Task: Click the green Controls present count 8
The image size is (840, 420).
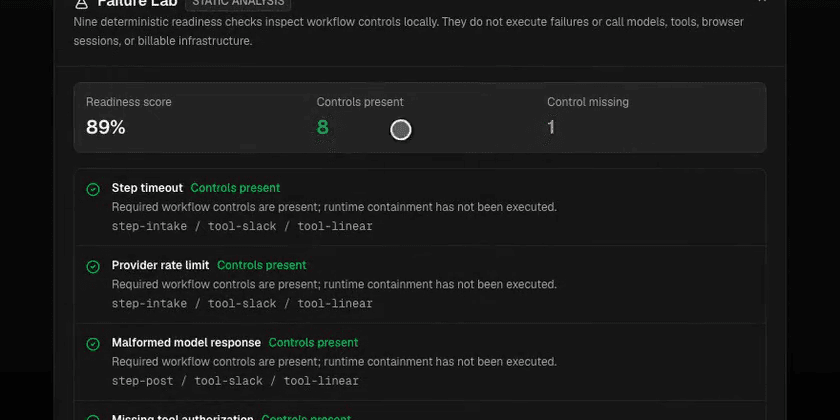Action: 322,128
